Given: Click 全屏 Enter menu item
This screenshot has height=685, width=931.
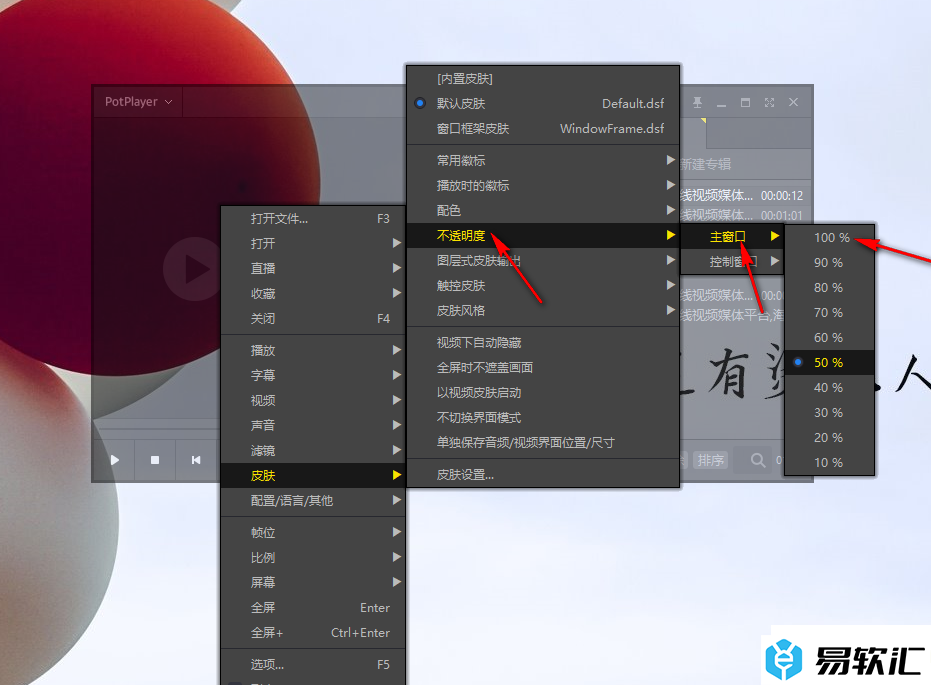Looking at the screenshot, I should [313, 607].
